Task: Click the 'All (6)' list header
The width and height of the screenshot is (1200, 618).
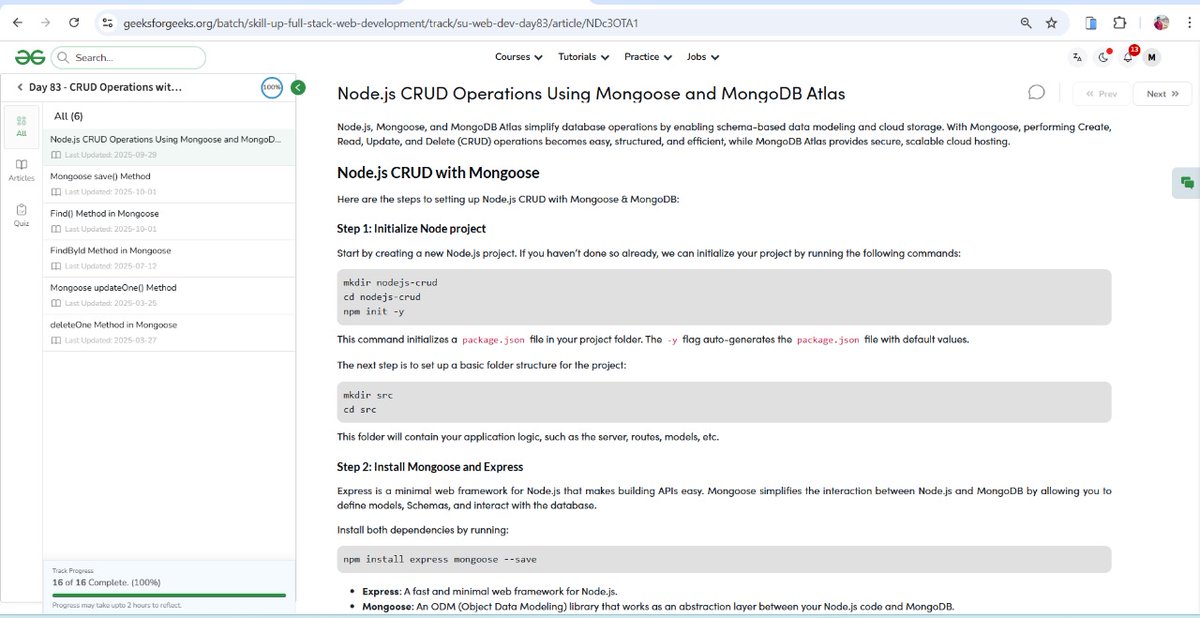Action: 69,116
